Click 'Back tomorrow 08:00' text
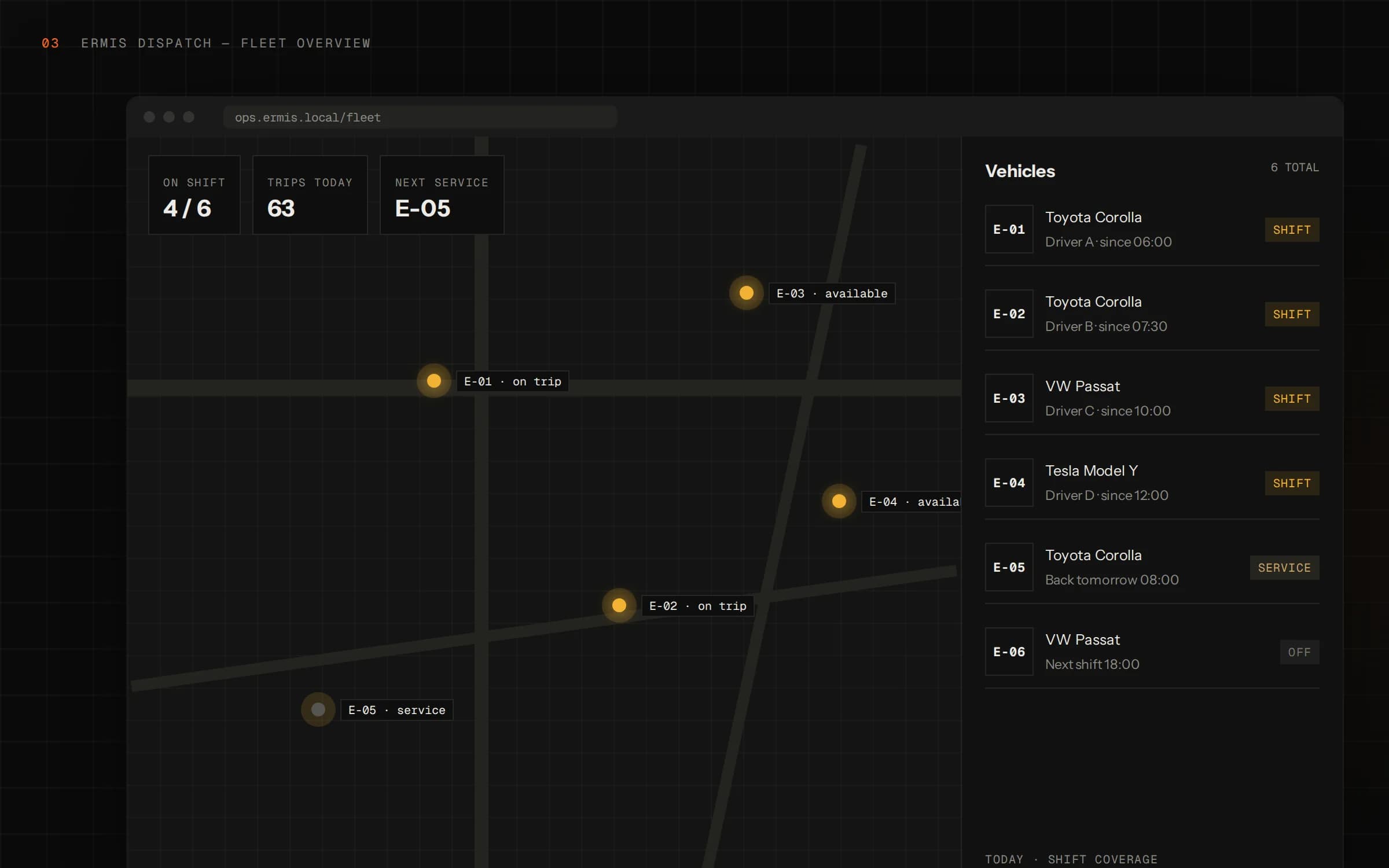 point(1112,580)
